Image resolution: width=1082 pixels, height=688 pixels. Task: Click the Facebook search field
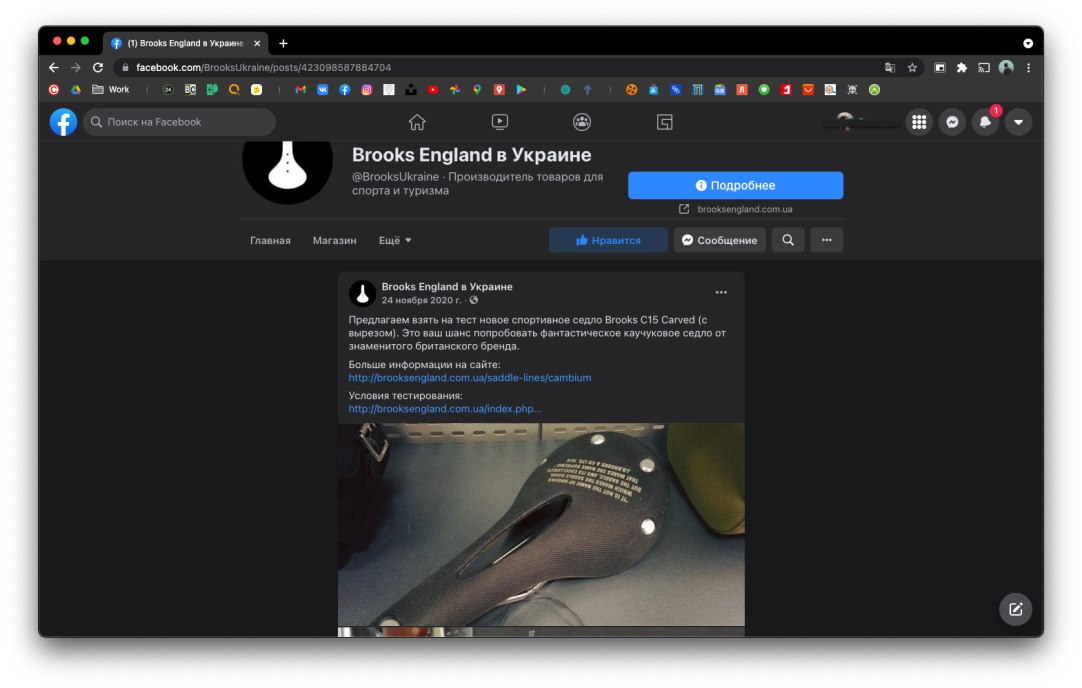179,122
